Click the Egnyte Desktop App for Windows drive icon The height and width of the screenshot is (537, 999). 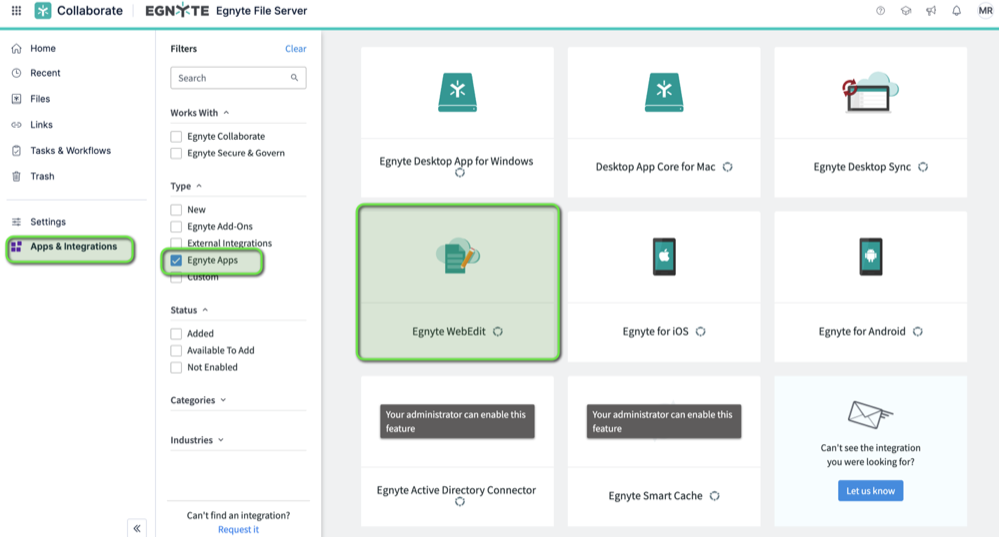click(x=457, y=92)
